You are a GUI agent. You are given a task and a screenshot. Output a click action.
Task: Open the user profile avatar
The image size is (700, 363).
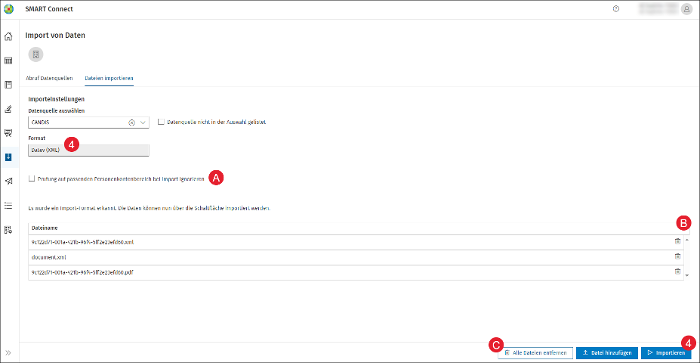click(x=687, y=9)
